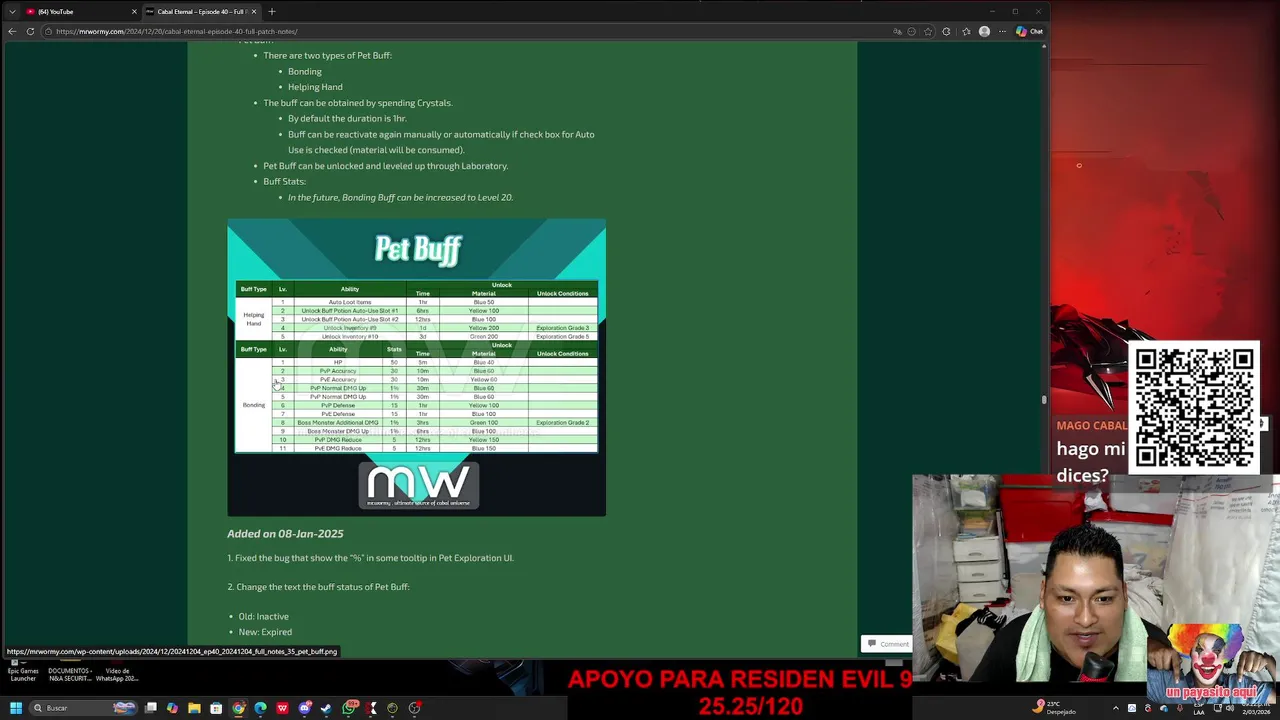Open Microsoft Edge from the taskbar
This screenshot has height=720, width=1280.
tap(260, 708)
